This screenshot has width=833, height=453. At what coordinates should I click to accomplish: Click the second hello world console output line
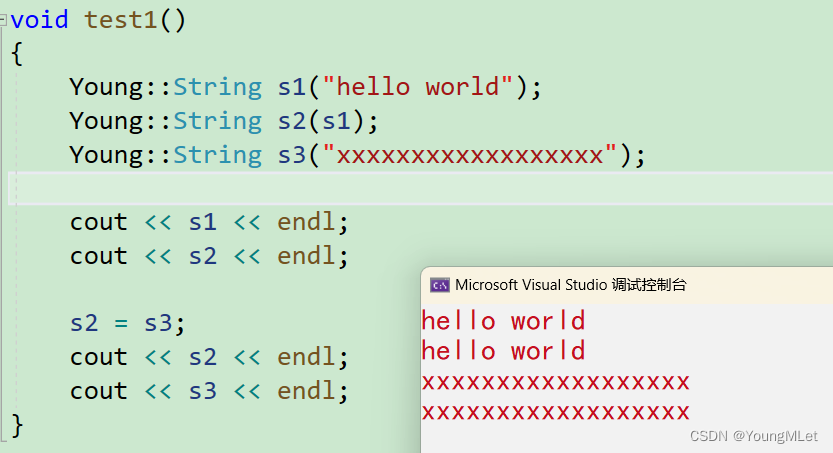[503, 351]
